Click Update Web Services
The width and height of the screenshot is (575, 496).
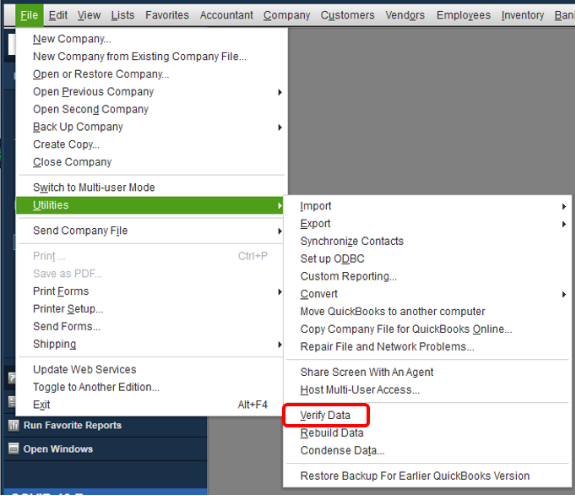tap(84, 369)
